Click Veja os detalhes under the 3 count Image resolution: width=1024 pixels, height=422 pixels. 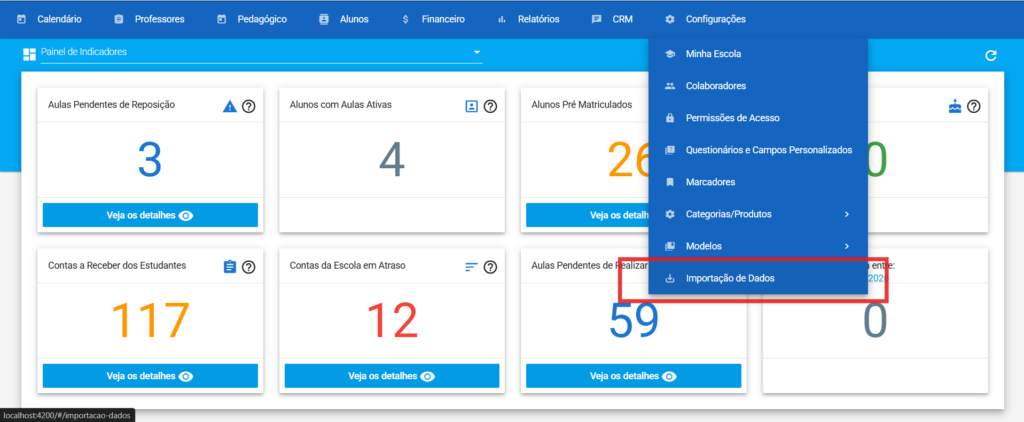click(150, 215)
